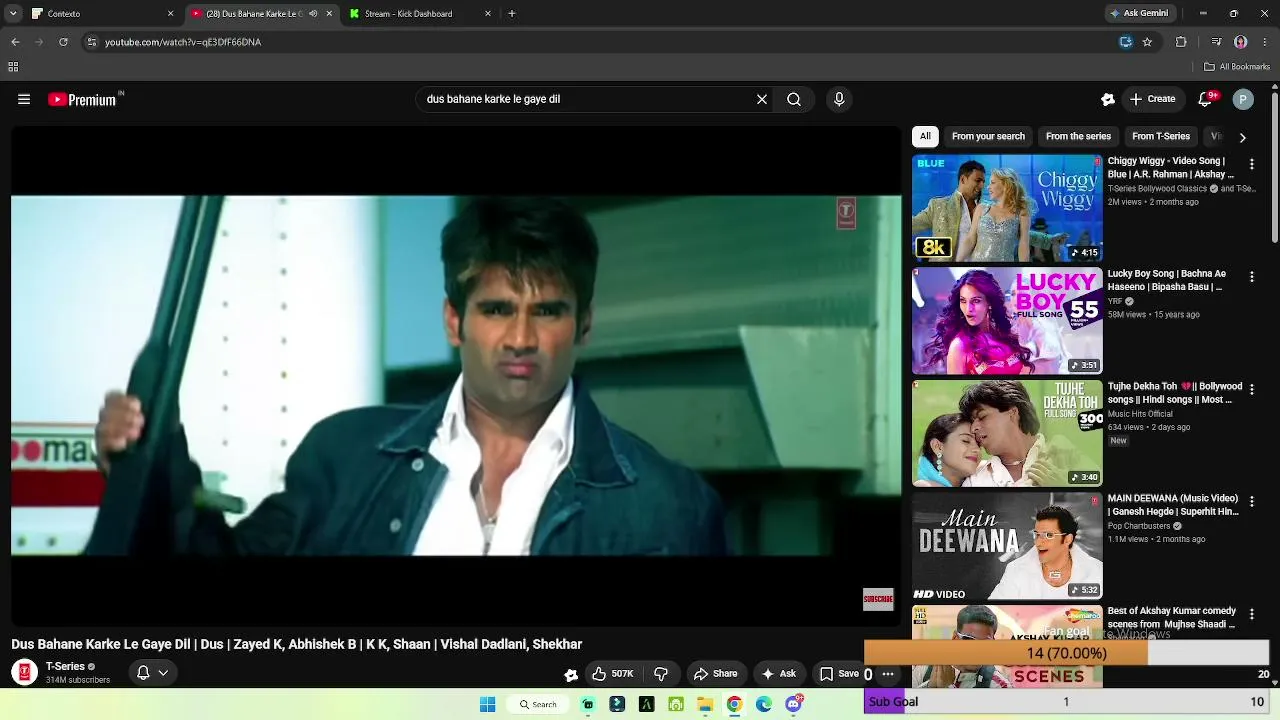Show more filter chips with the arrow
The height and width of the screenshot is (720, 1280).
[1242, 137]
